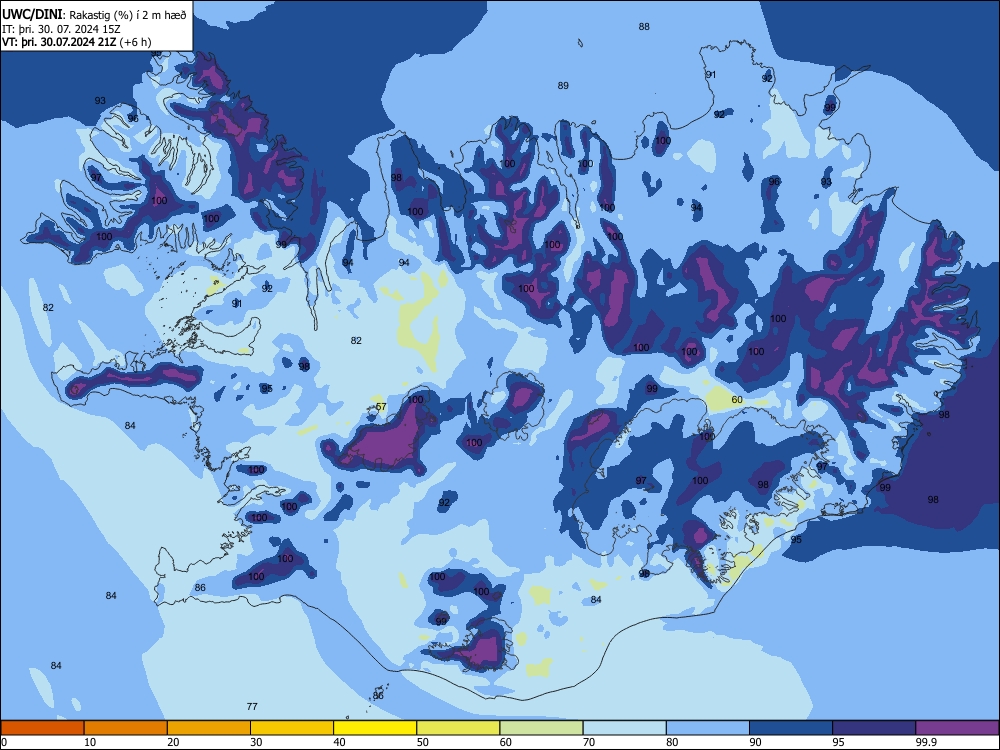The image size is (1000, 750).
Task: Click the lightest blue 70–80 legend swatch
Action: point(624,728)
